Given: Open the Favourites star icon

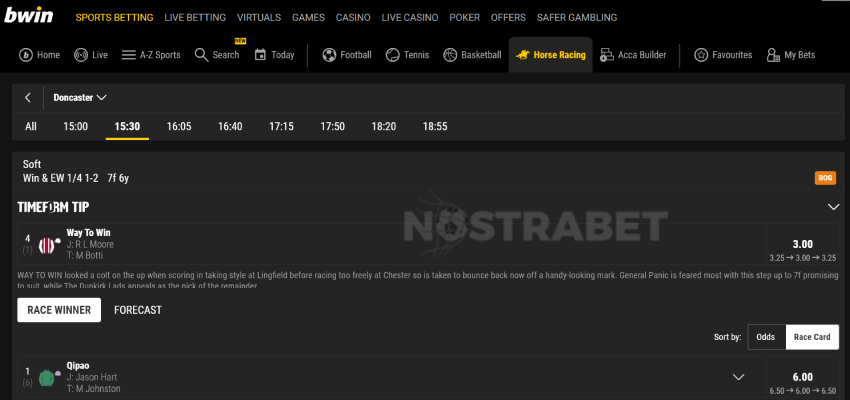Looking at the screenshot, I should tap(701, 55).
